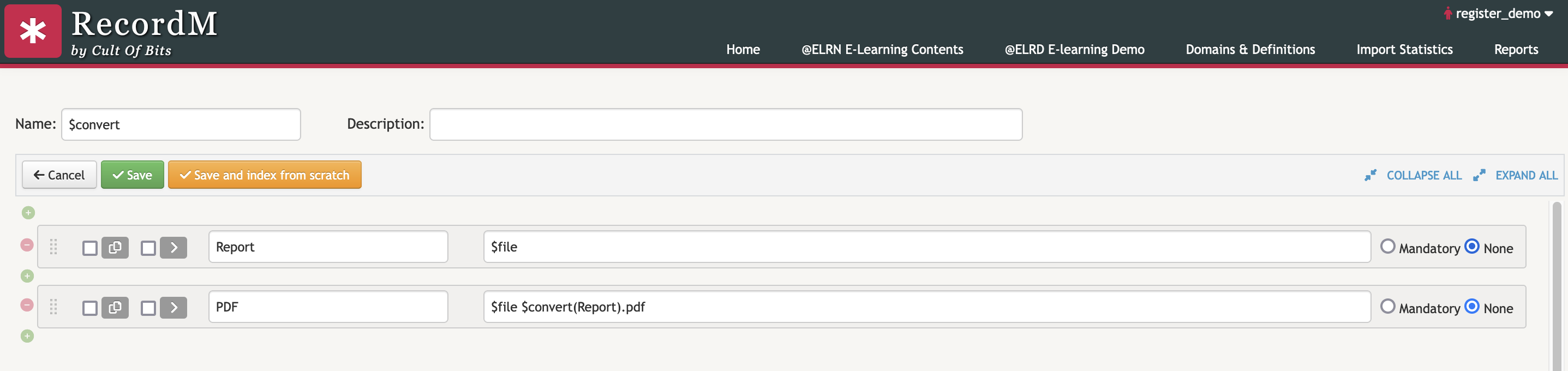The width and height of the screenshot is (1568, 371).
Task: Remove the Report field with minus icon
Action: 27,245
